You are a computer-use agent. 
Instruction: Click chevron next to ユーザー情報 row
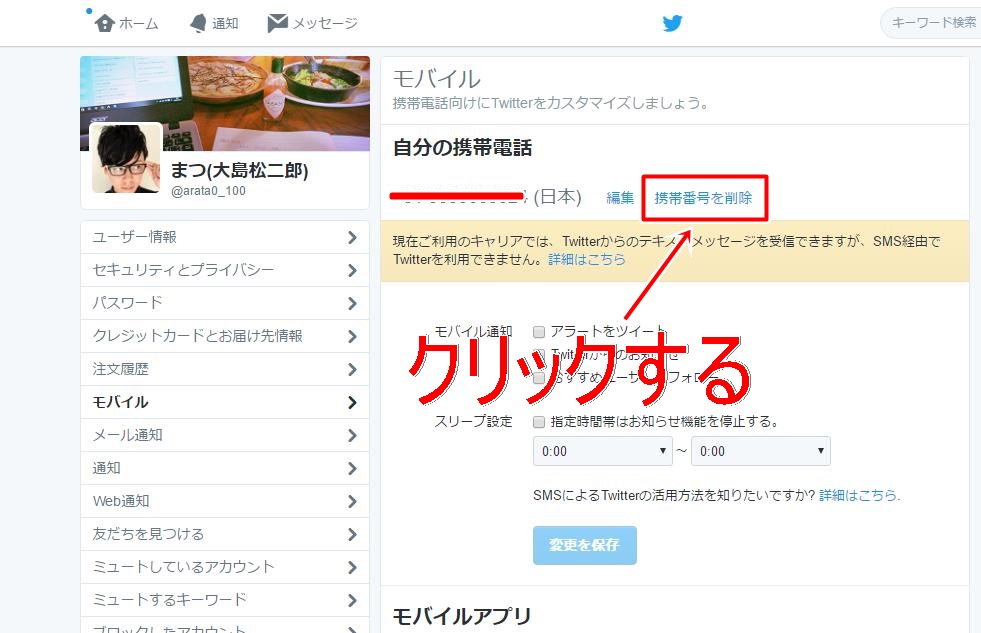point(352,237)
